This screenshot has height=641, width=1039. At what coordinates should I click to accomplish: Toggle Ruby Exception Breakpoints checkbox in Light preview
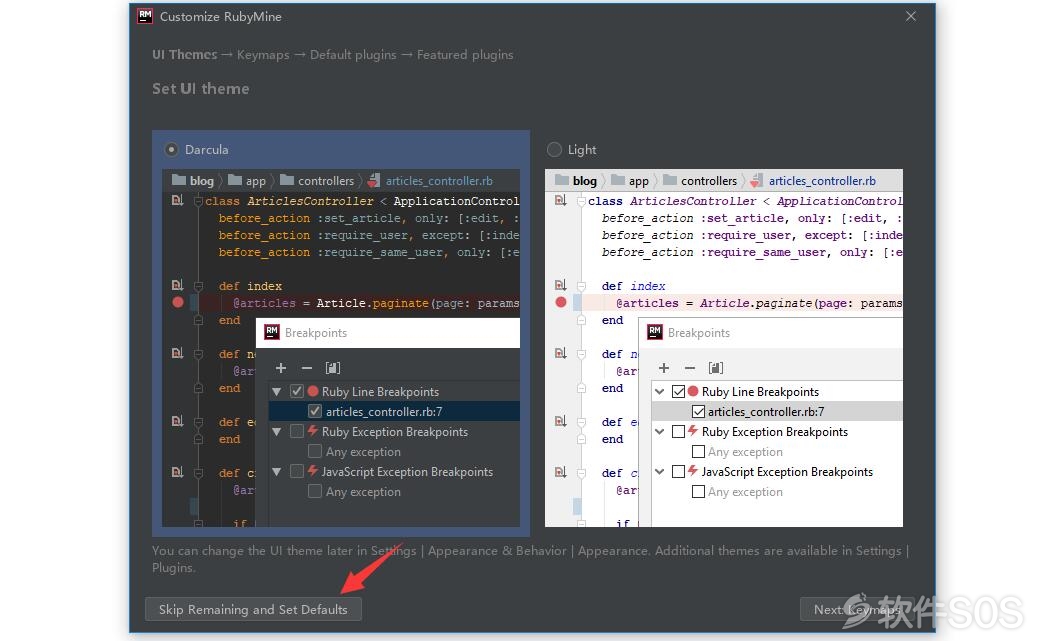[679, 432]
